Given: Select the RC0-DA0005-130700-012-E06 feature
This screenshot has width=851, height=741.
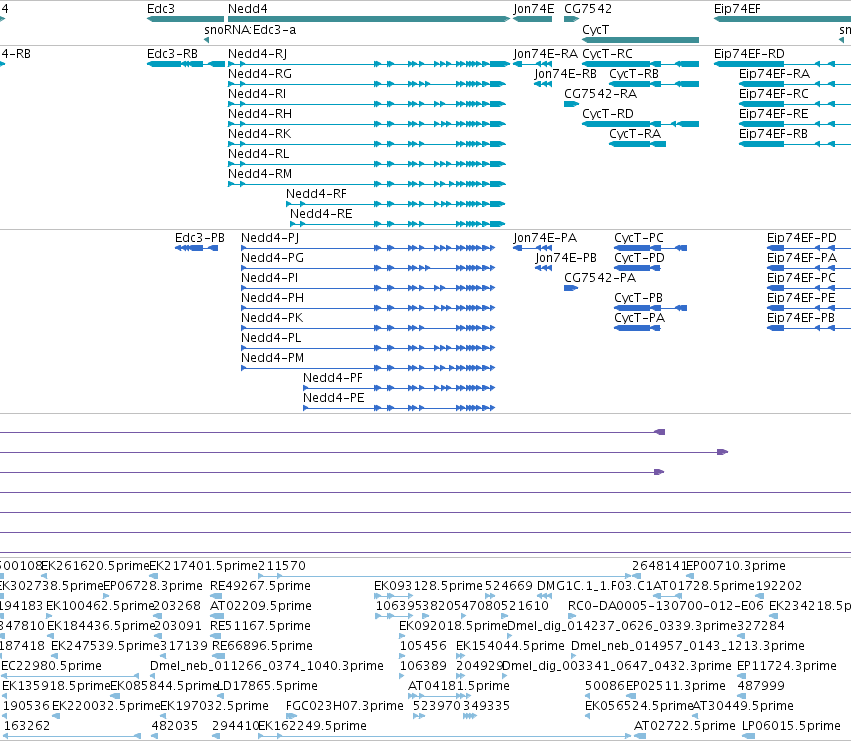Looking at the screenshot, I should (665, 606).
